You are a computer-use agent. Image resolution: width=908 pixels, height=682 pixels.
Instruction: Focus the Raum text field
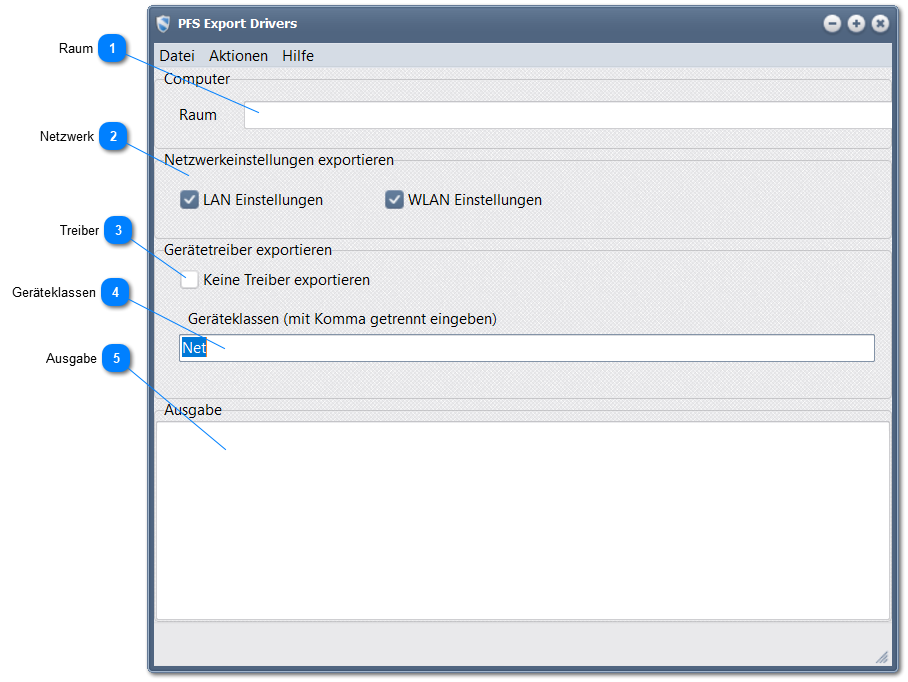coord(566,115)
